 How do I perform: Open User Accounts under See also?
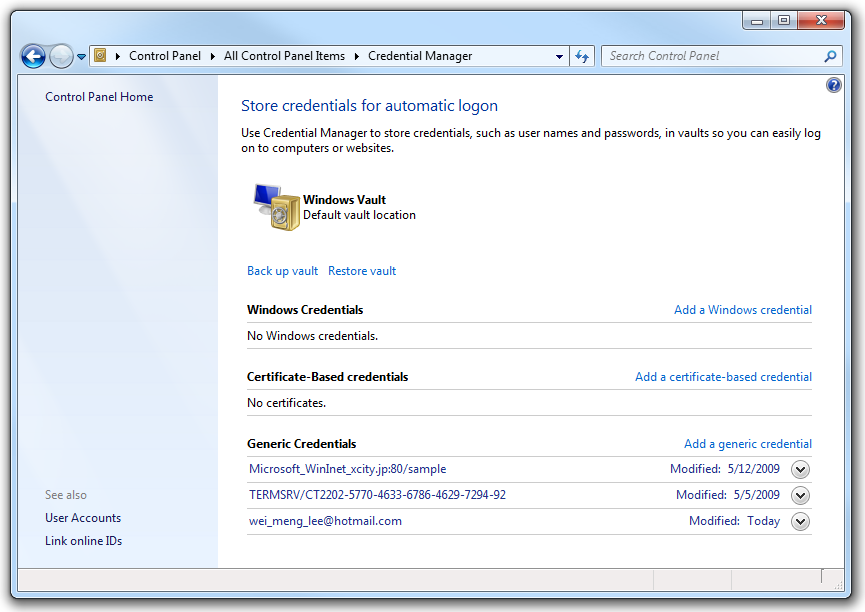click(x=83, y=518)
